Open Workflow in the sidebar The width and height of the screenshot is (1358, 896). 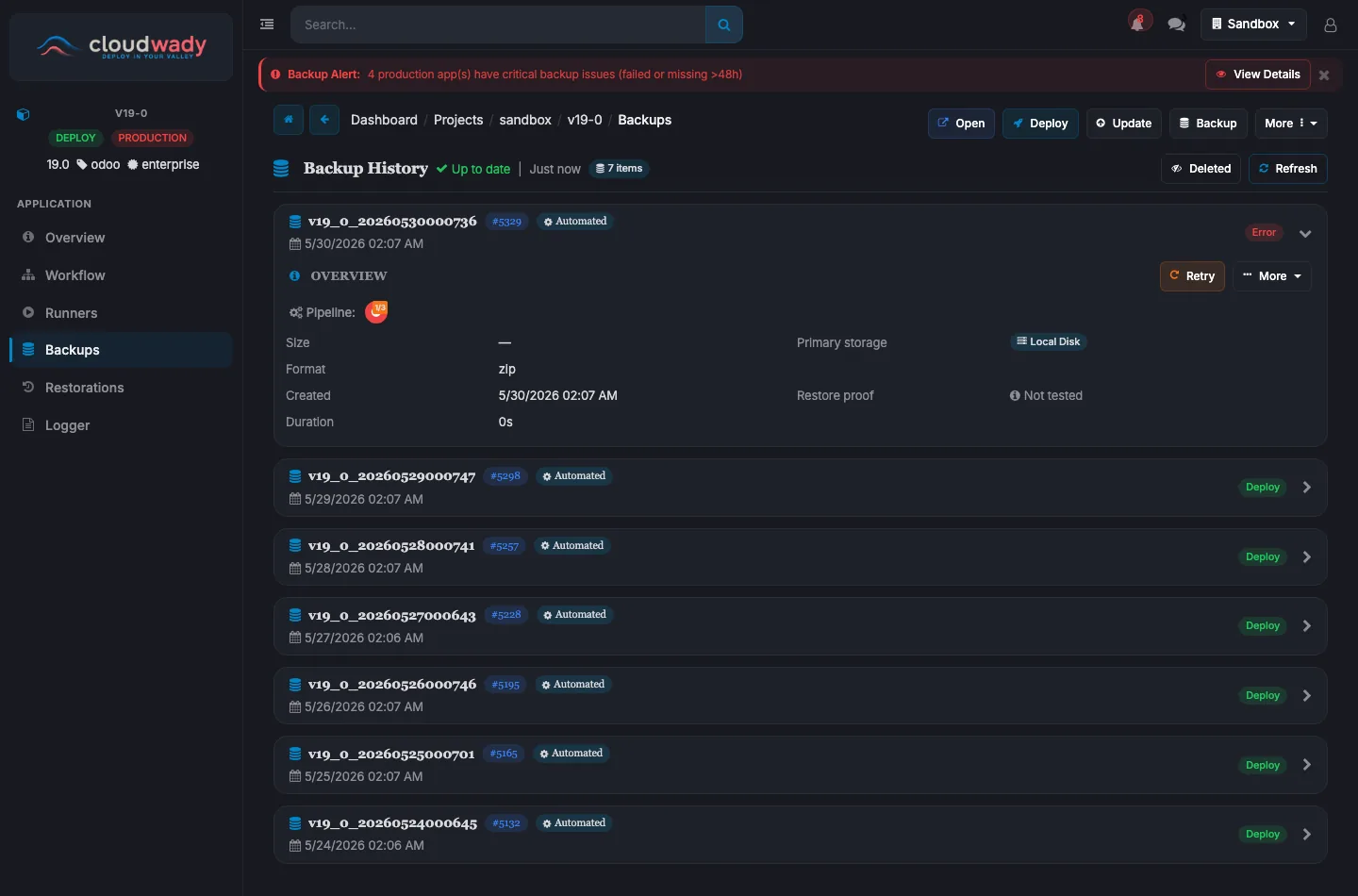click(x=121, y=275)
